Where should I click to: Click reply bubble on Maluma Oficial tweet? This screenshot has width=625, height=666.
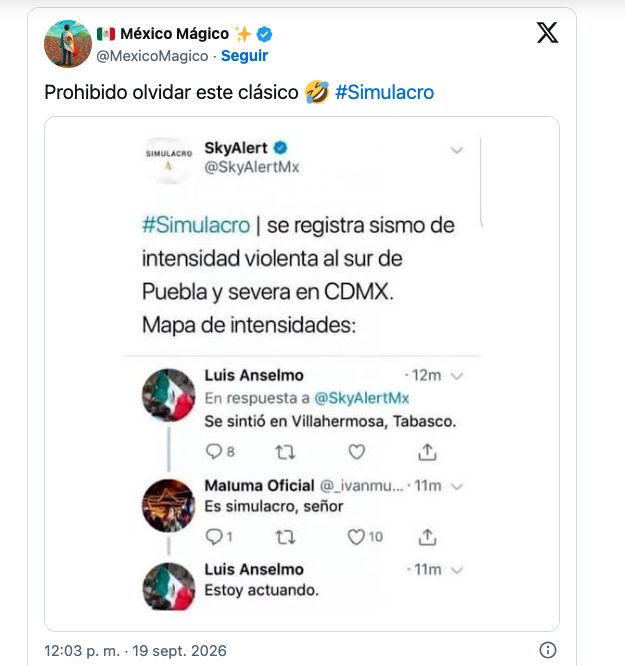[x=214, y=537]
